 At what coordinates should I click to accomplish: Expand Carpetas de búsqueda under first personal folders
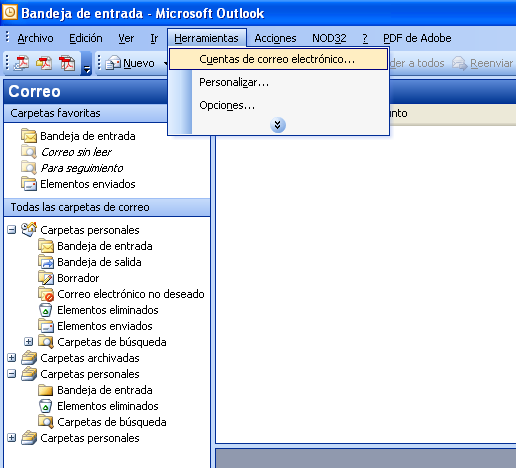[29, 342]
